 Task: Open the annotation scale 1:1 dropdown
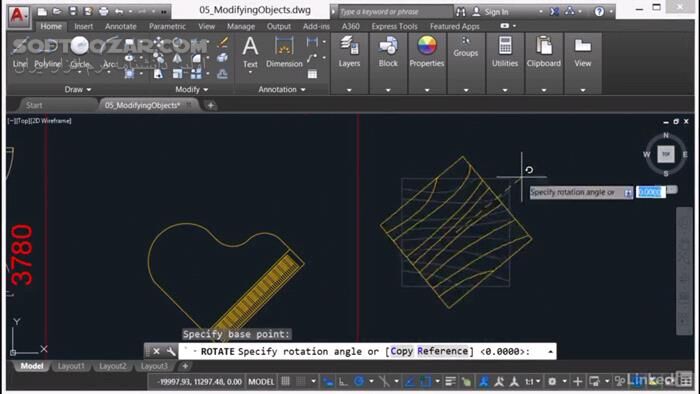[533, 382]
